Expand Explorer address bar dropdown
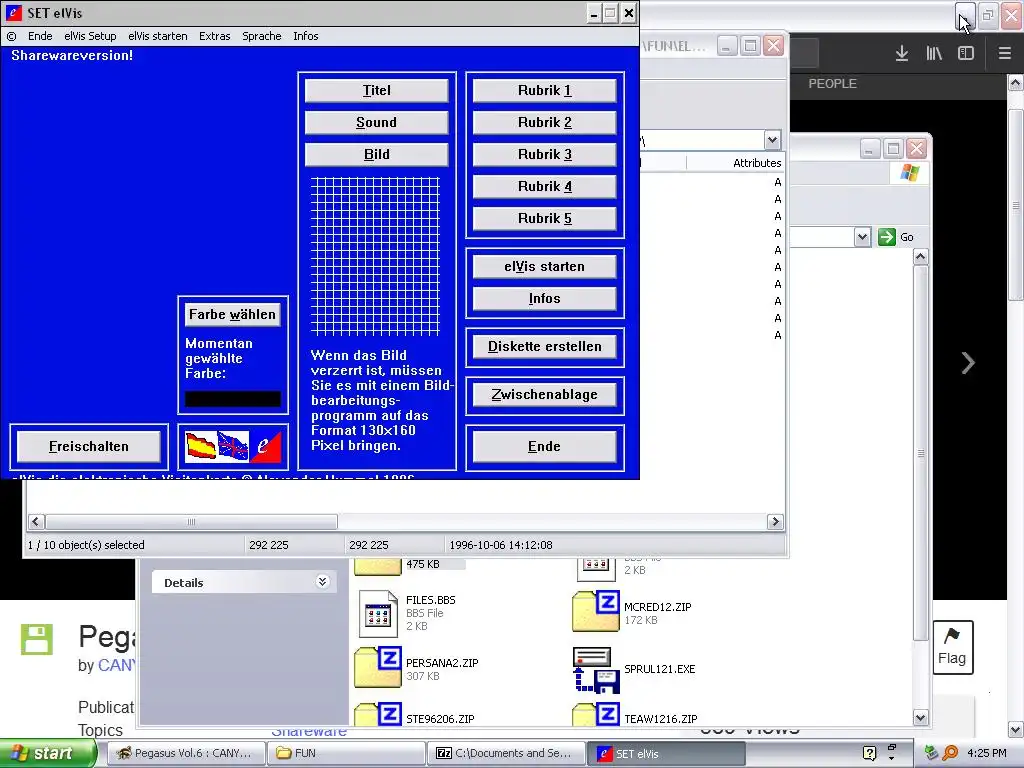Screen dimensions: 1024x768 pos(862,237)
